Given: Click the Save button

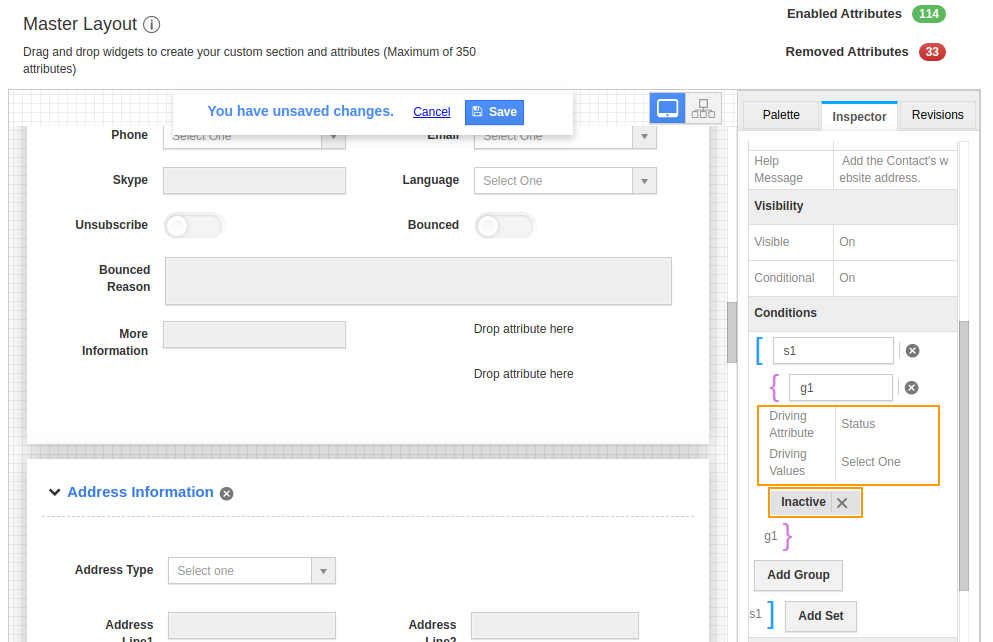Looking at the screenshot, I should 494,112.
